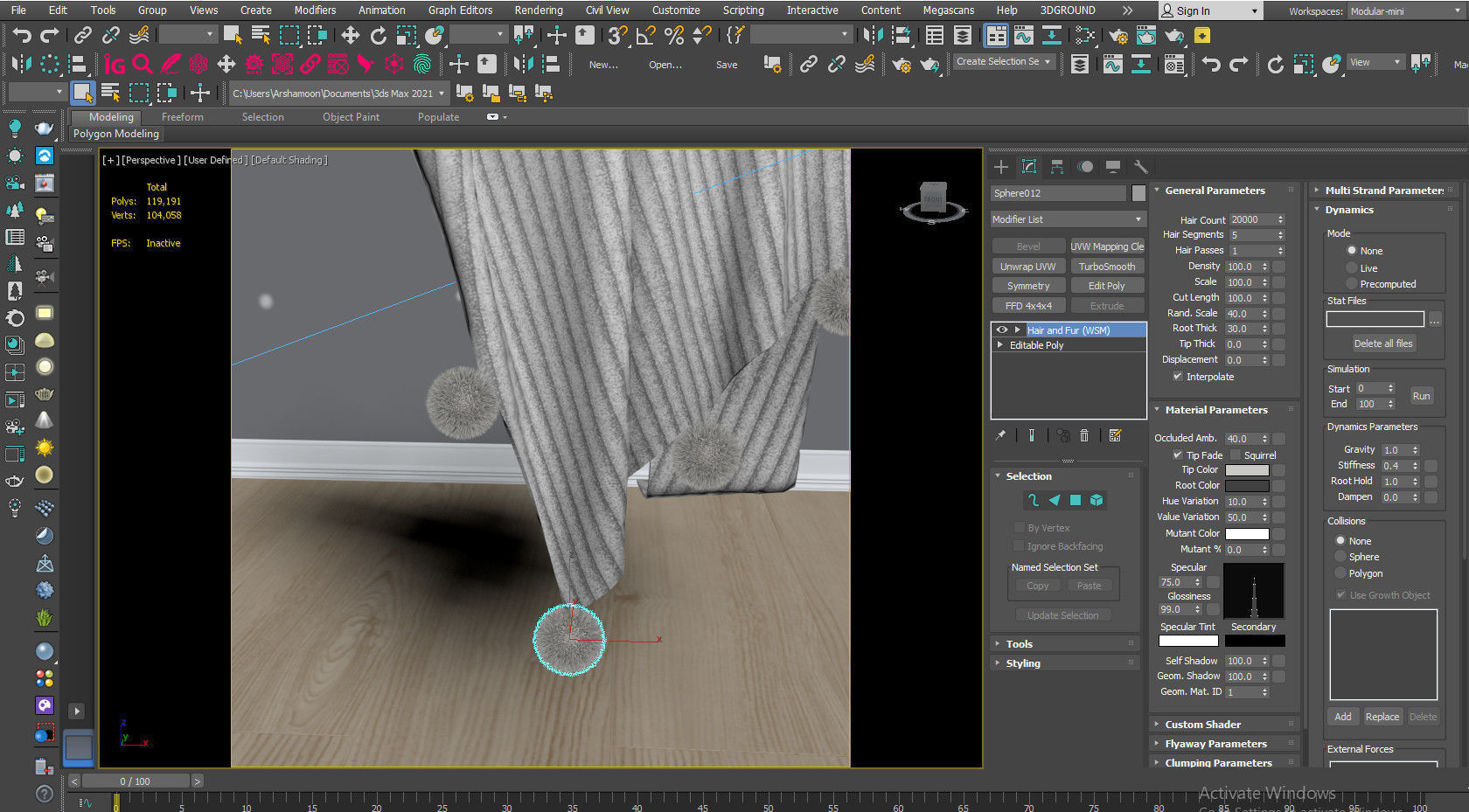
Task: Select the Rotate transform tool
Action: (x=378, y=35)
